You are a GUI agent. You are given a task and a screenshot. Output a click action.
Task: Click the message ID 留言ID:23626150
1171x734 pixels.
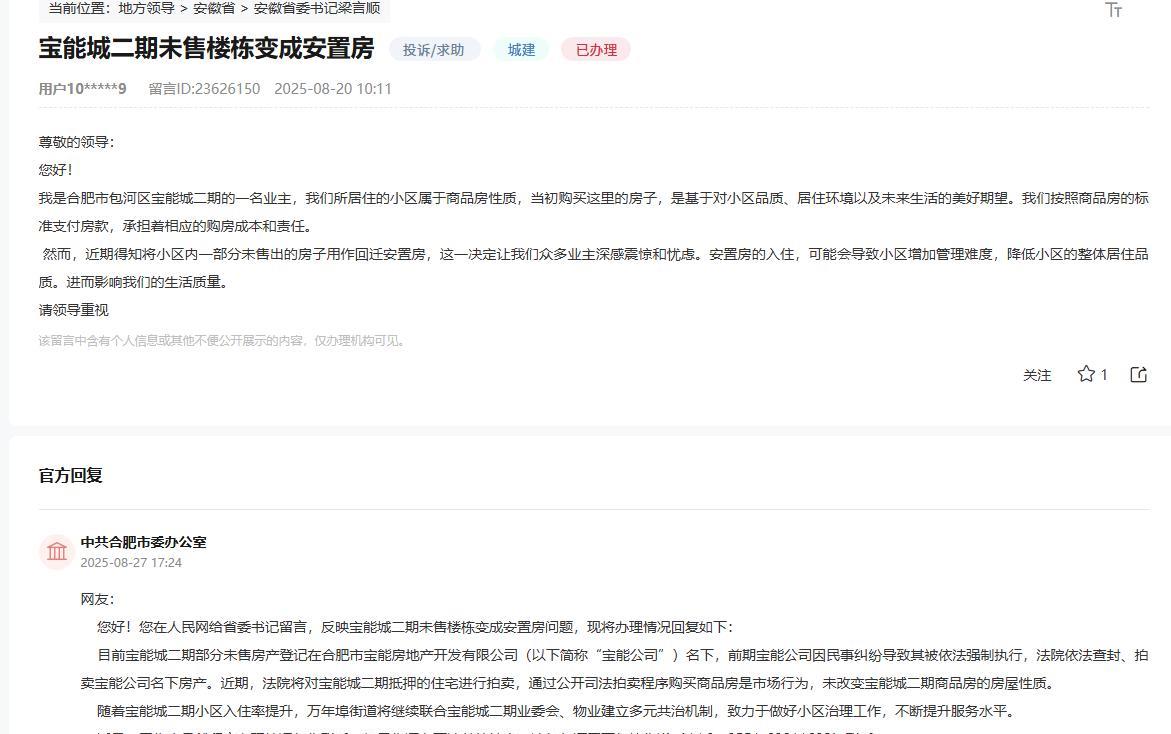pos(204,89)
